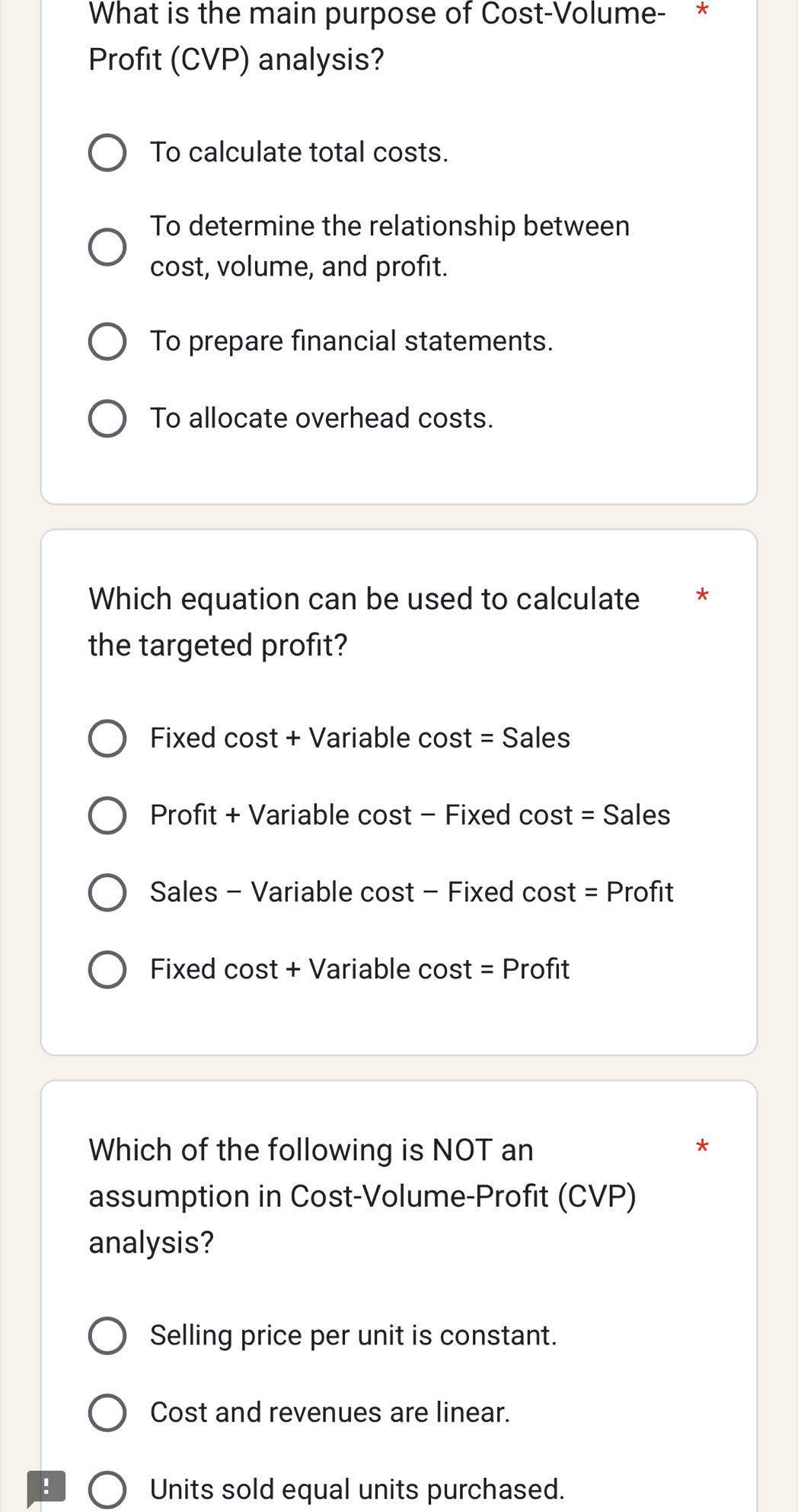
Task: Select 'To prepare financial statements' radio
Action: coord(107,342)
